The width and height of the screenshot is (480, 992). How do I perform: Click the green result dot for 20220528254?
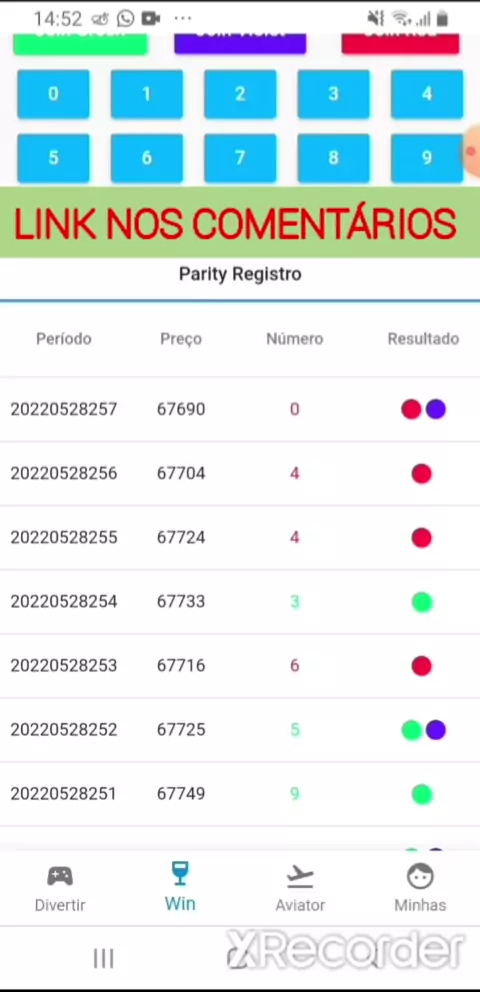coord(422,602)
